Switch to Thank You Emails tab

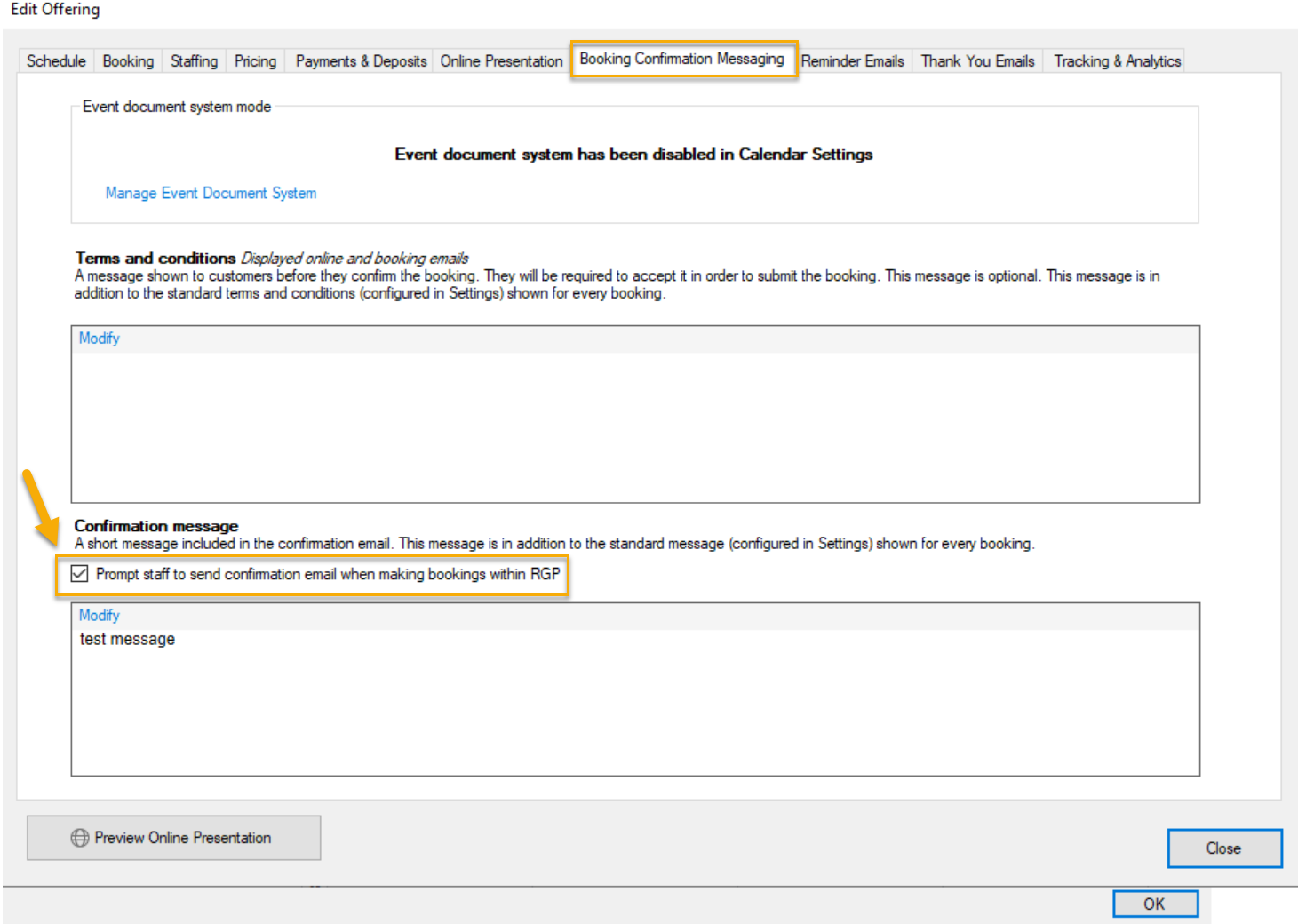tap(977, 61)
